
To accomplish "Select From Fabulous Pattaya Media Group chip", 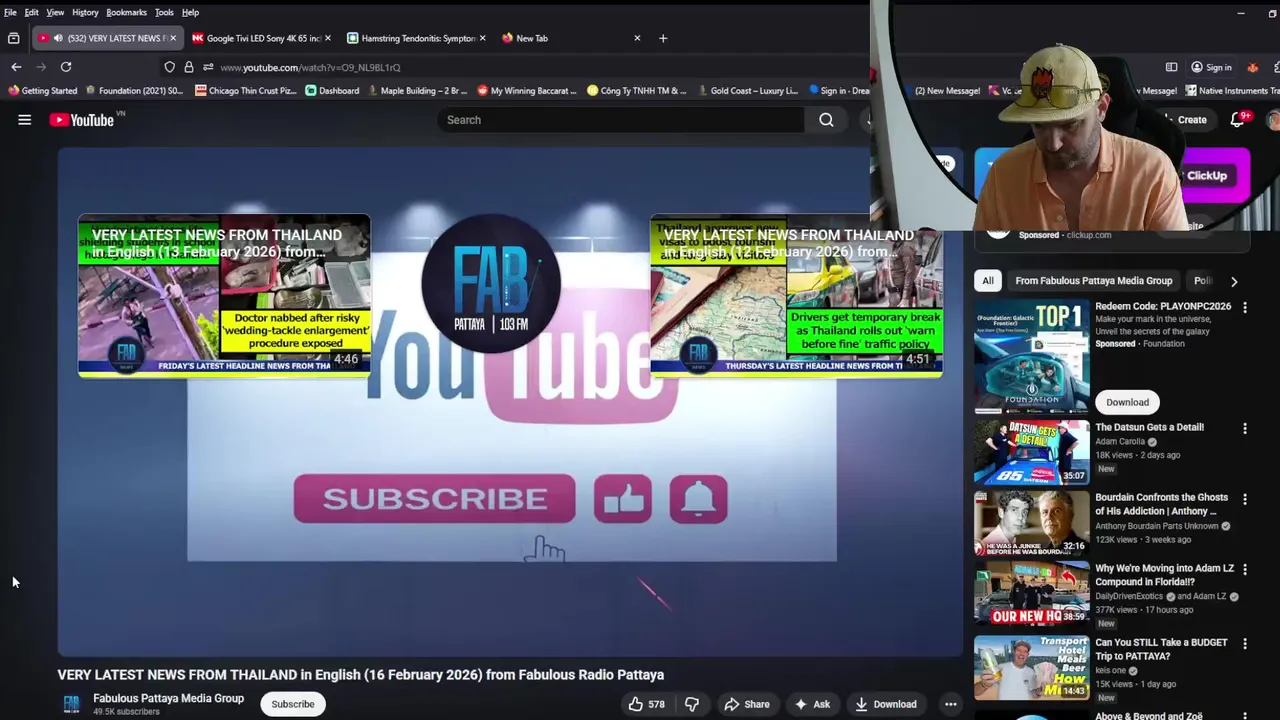I will [x=1093, y=281].
